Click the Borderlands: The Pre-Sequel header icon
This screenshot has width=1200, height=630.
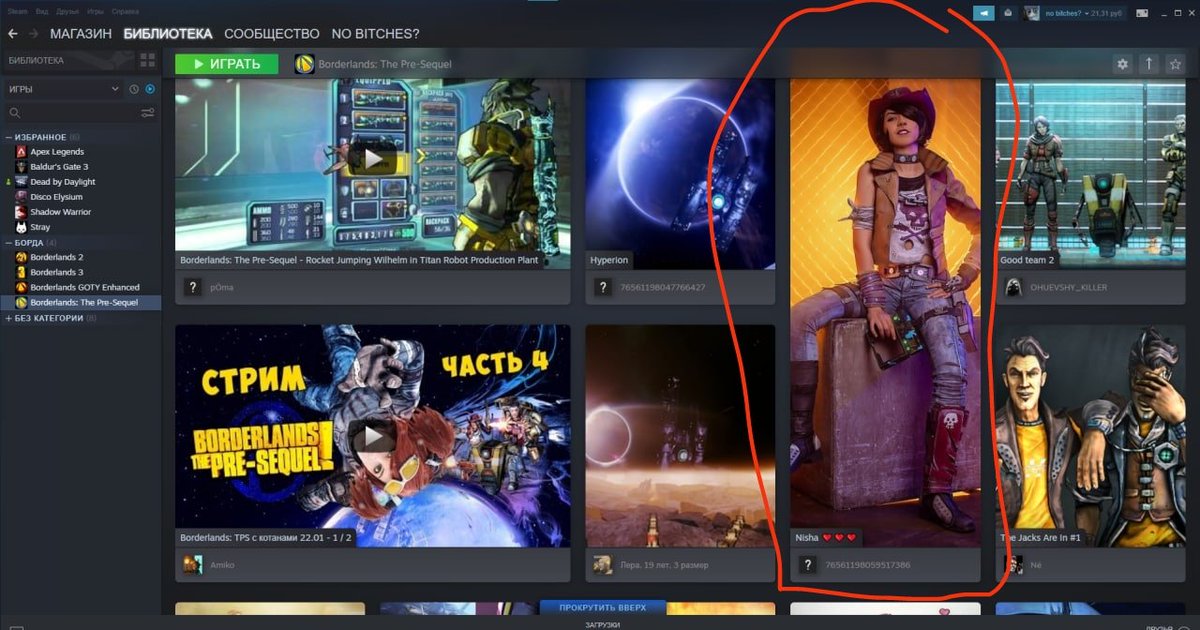[x=304, y=64]
